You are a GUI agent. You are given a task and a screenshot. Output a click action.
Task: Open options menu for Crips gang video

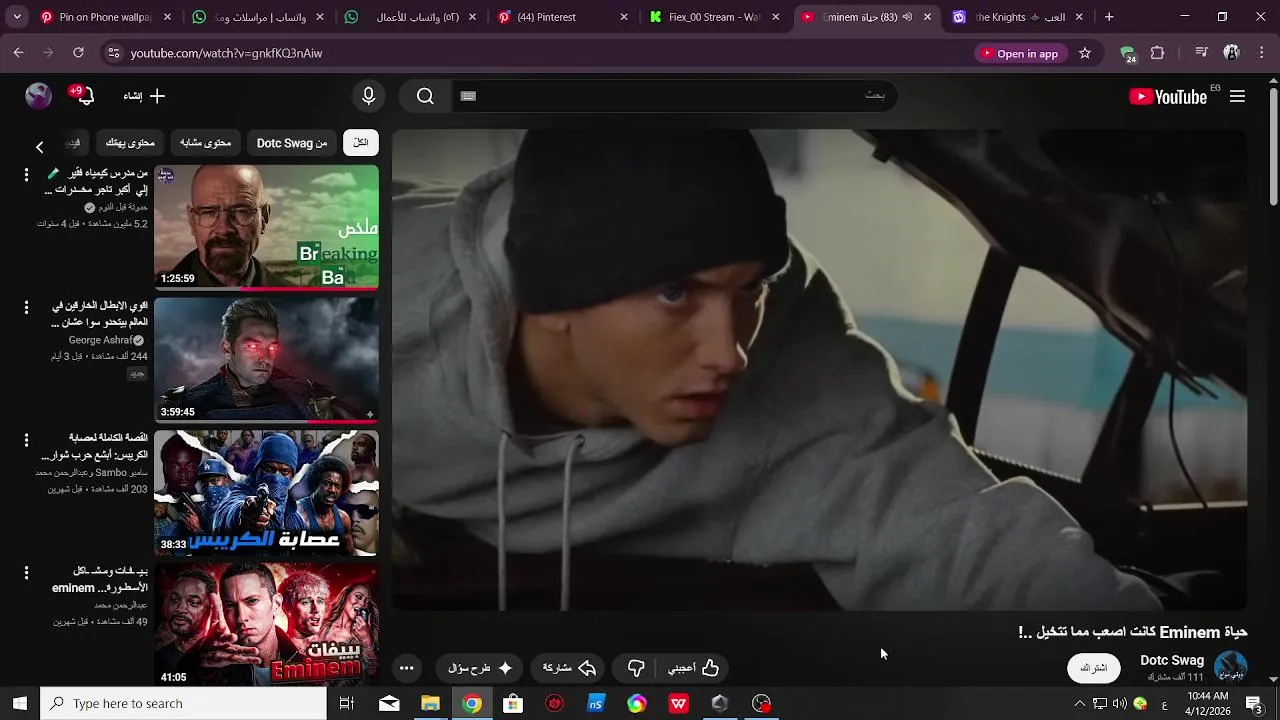[26, 440]
